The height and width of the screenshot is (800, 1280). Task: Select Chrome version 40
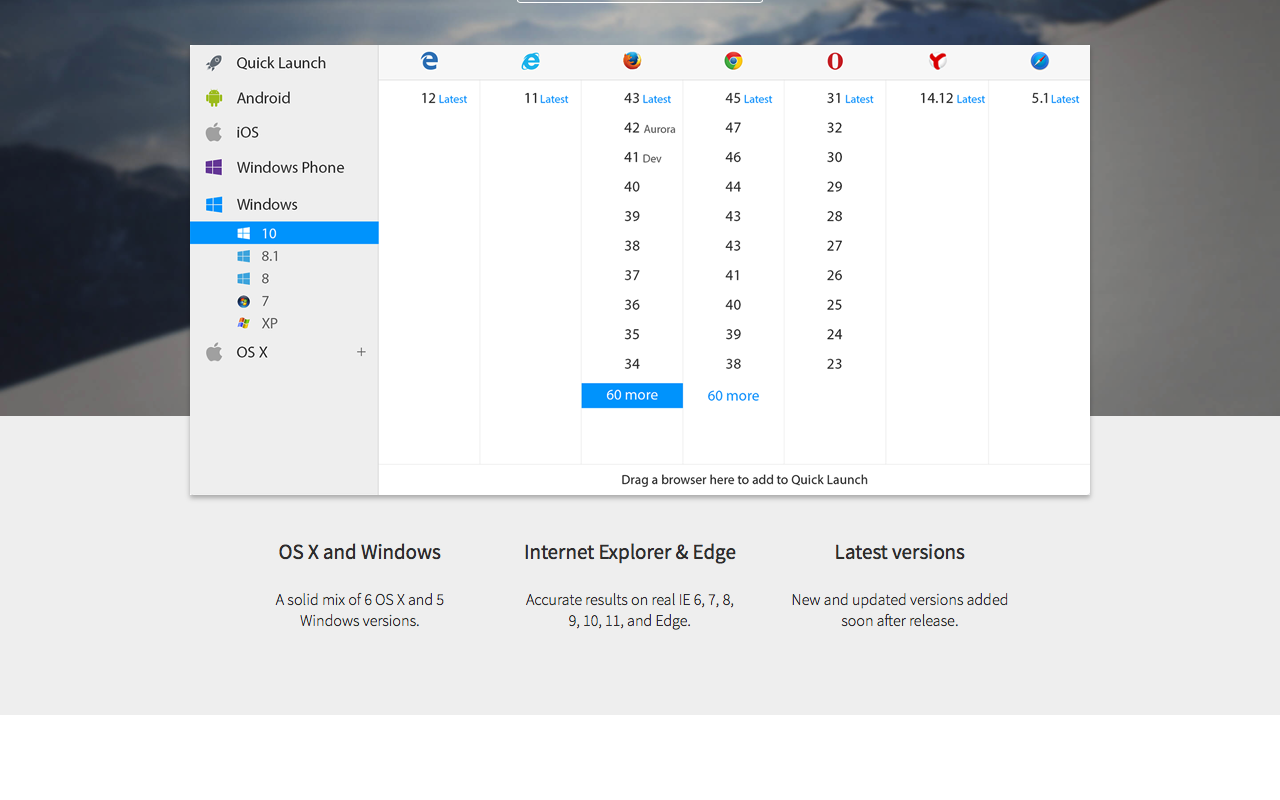pyautogui.click(x=733, y=305)
